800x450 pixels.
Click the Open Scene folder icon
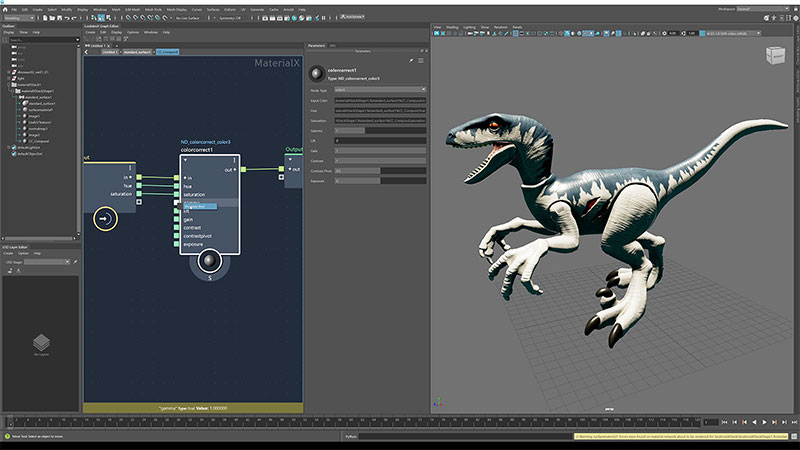pyautogui.click(x=52, y=18)
